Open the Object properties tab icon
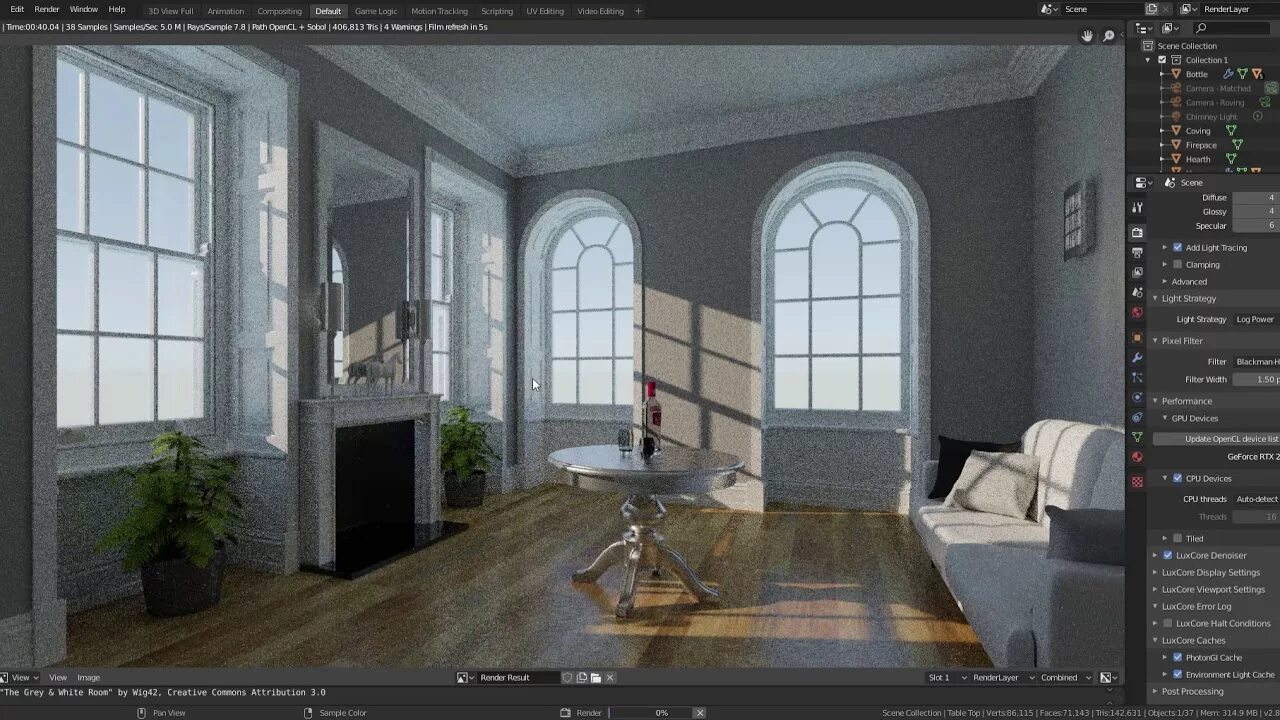 click(x=1137, y=338)
